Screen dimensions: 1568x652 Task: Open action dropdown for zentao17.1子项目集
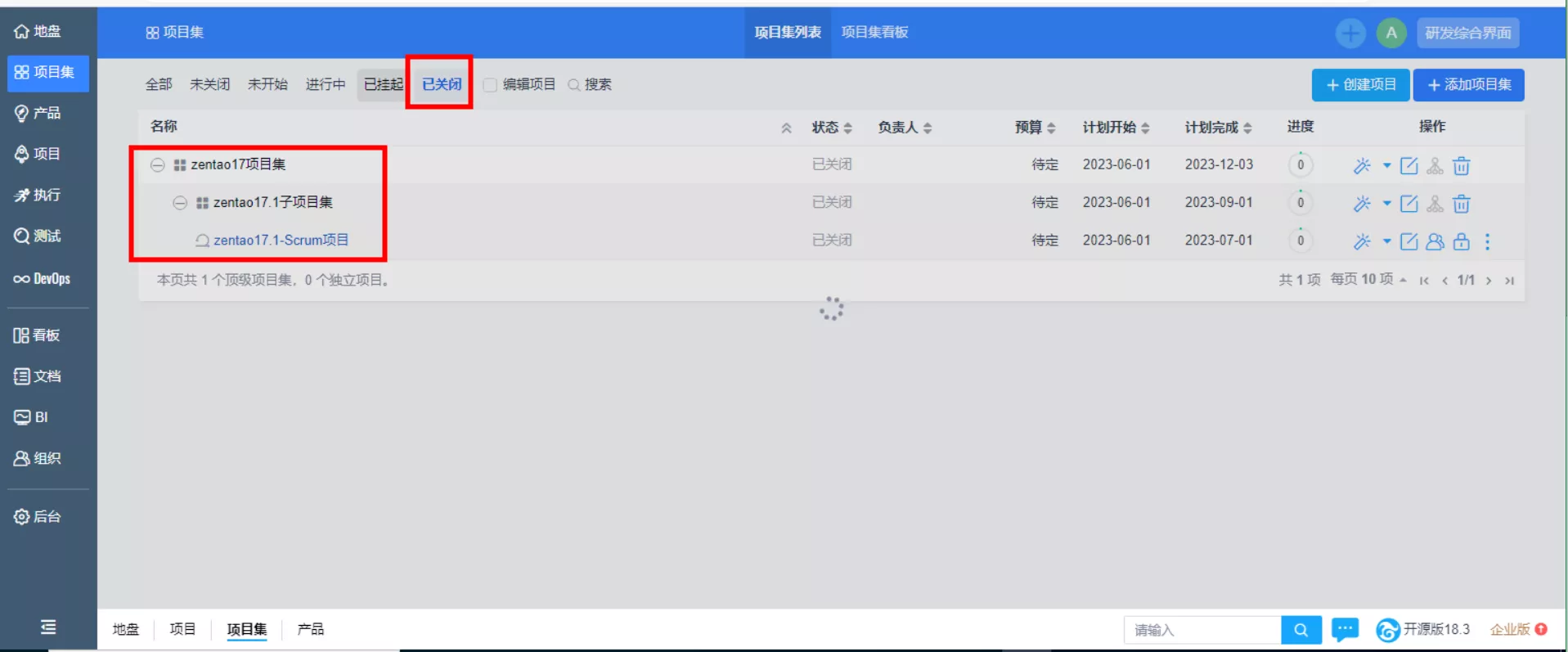coord(1386,204)
